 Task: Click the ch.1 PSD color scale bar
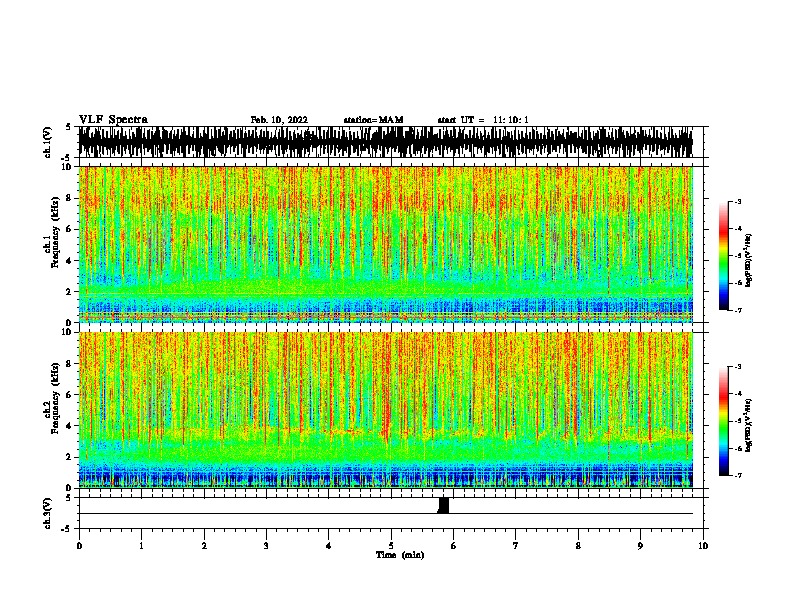pyautogui.click(x=723, y=256)
